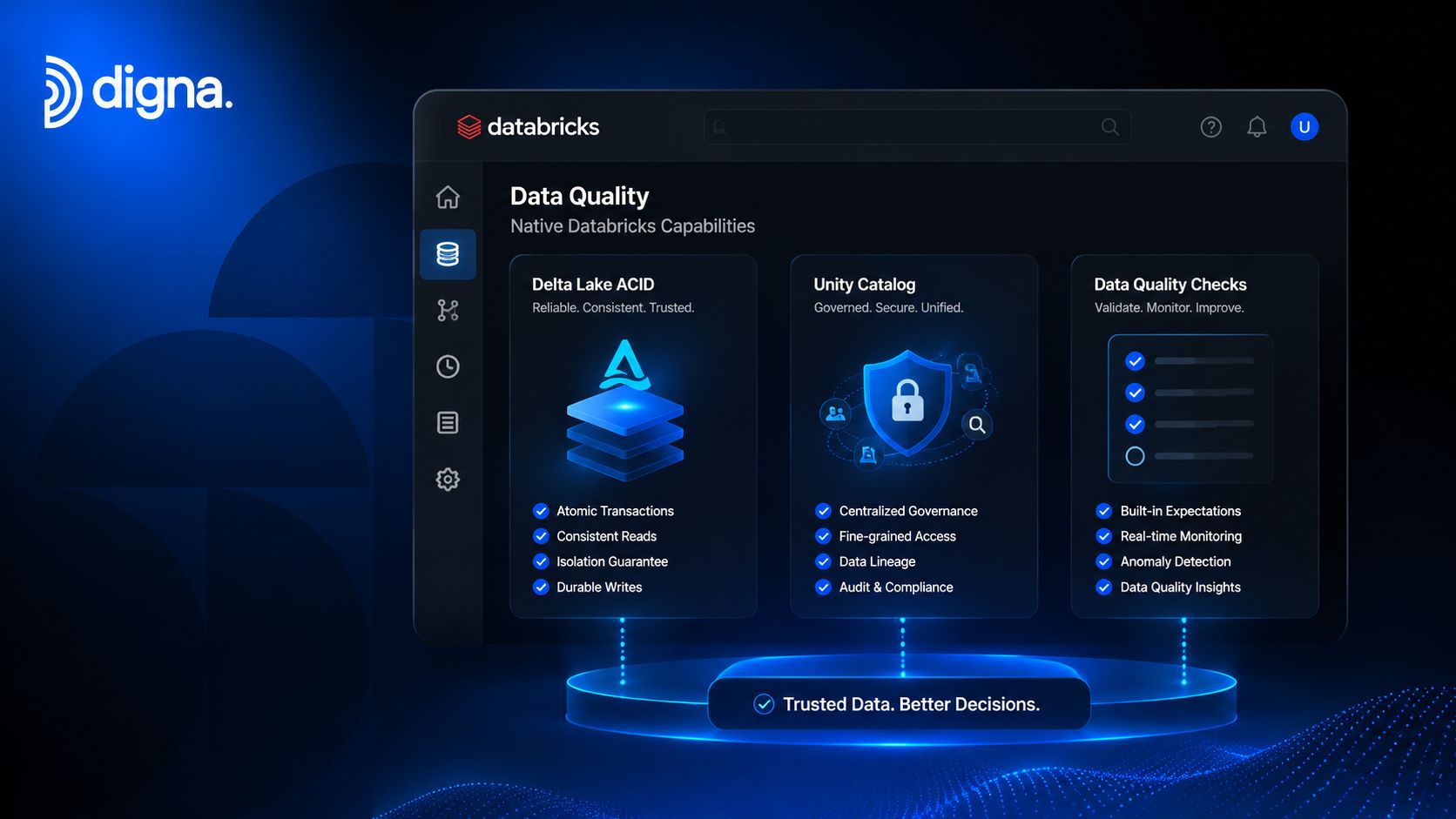Click the text Reliable. Consistent. Trusted.
Screen dimensions: 1456x819
(613, 308)
